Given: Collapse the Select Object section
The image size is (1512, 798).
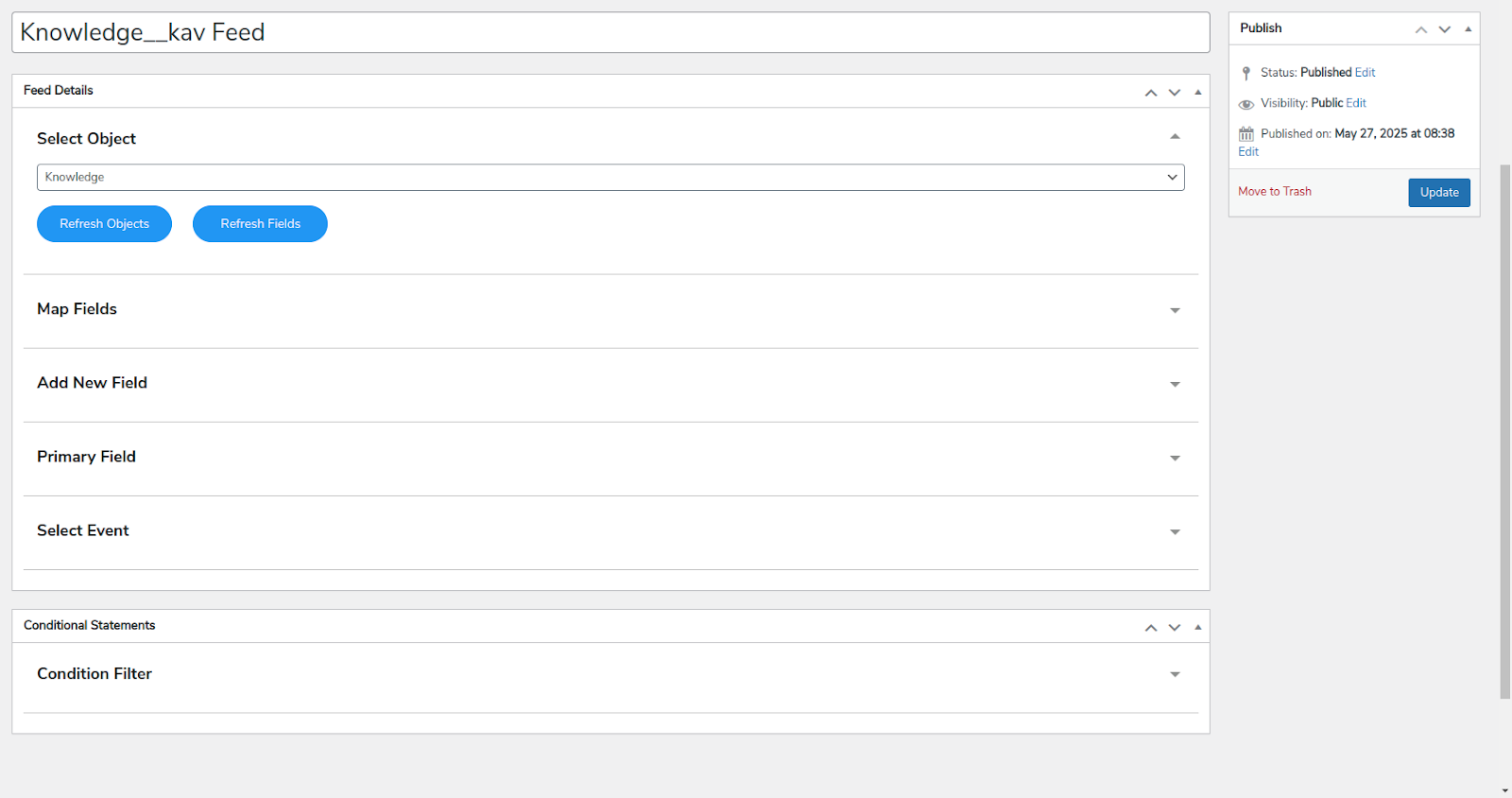Looking at the screenshot, I should coord(1175,137).
